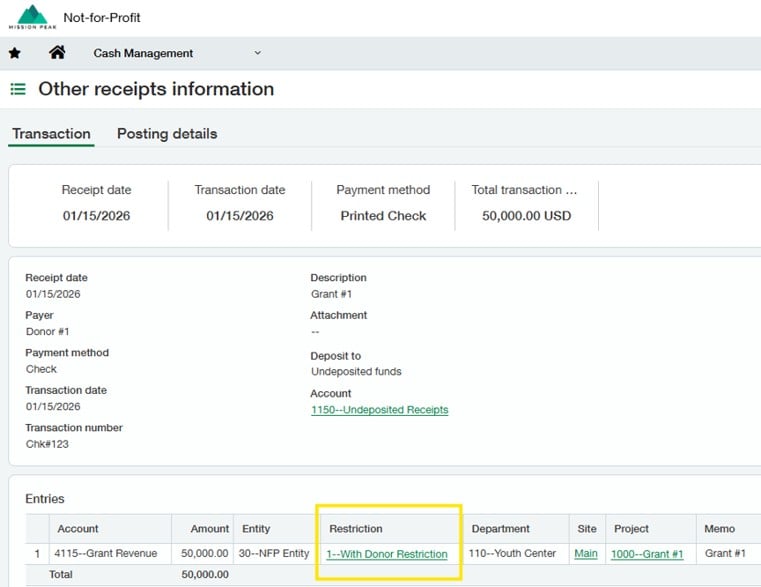Switch to the Transaction tab
Image resolution: width=761 pixels, height=587 pixels.
pyautogui.click(x=51, y=134)
